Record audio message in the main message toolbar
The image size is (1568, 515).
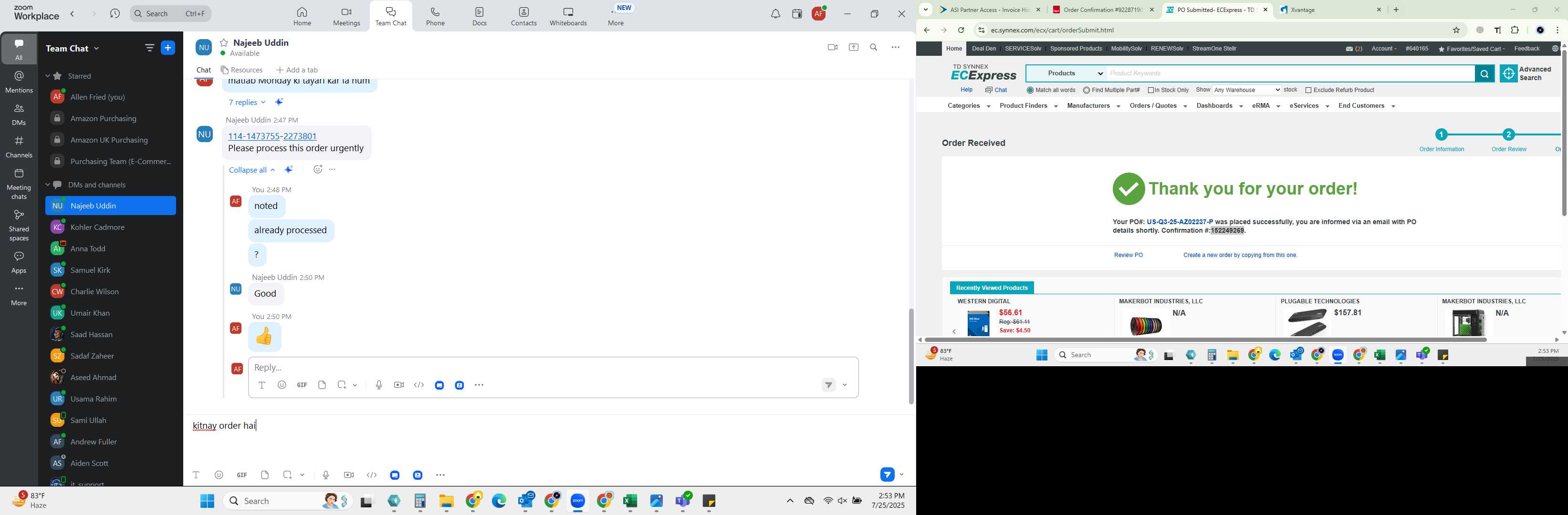point(325,475)
